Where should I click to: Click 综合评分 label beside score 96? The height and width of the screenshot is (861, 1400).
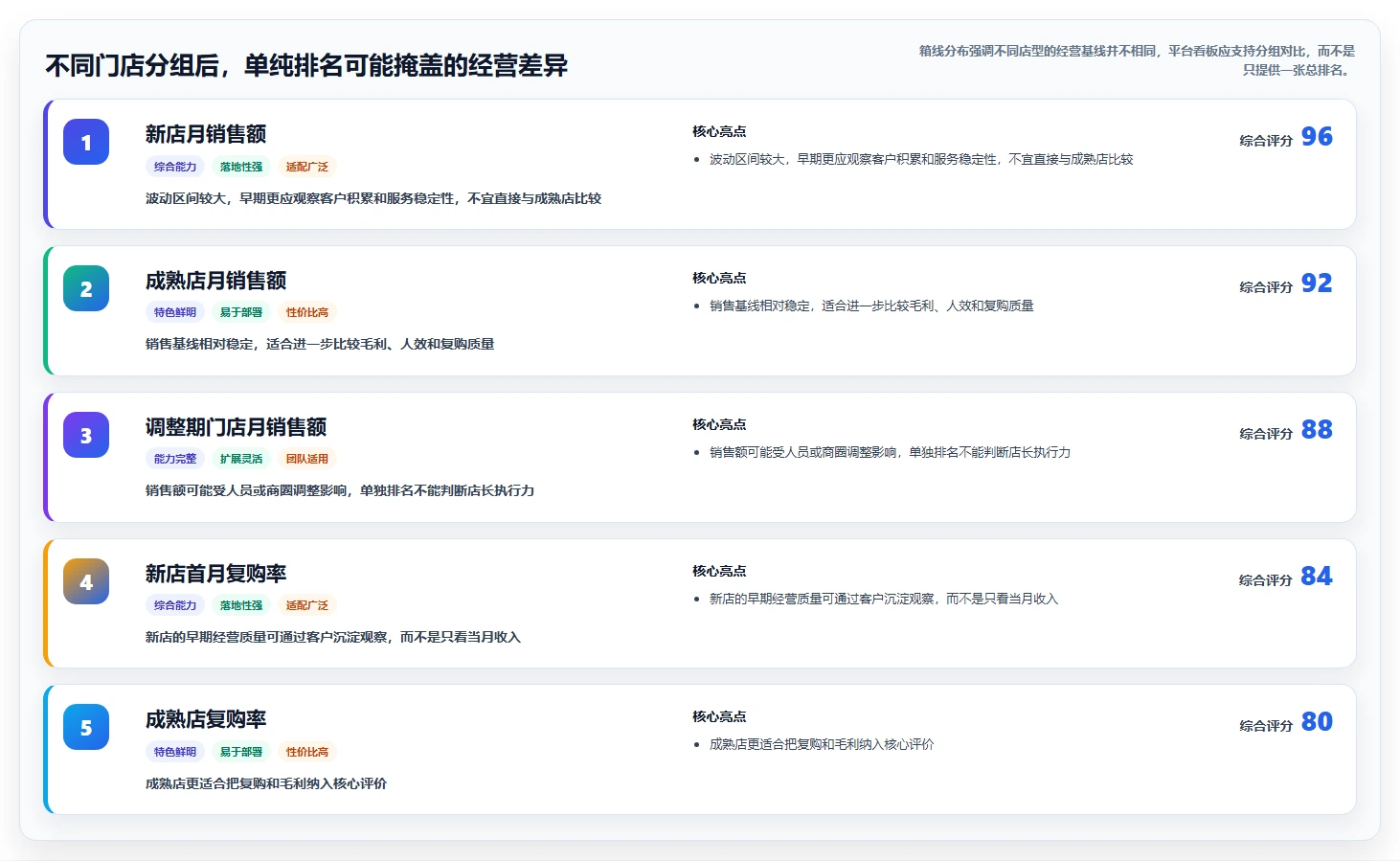[x=1266, y=141]
